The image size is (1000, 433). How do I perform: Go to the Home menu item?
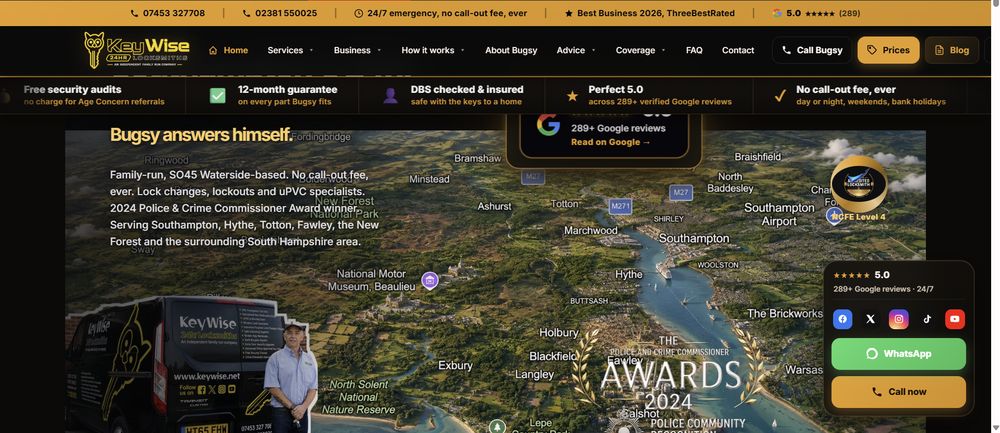[228, 50]
